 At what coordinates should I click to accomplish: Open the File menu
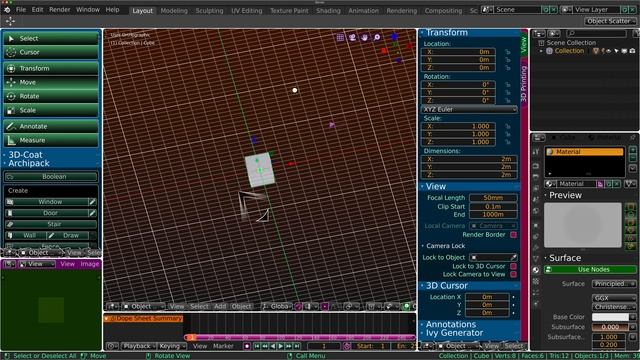point(20,9)
